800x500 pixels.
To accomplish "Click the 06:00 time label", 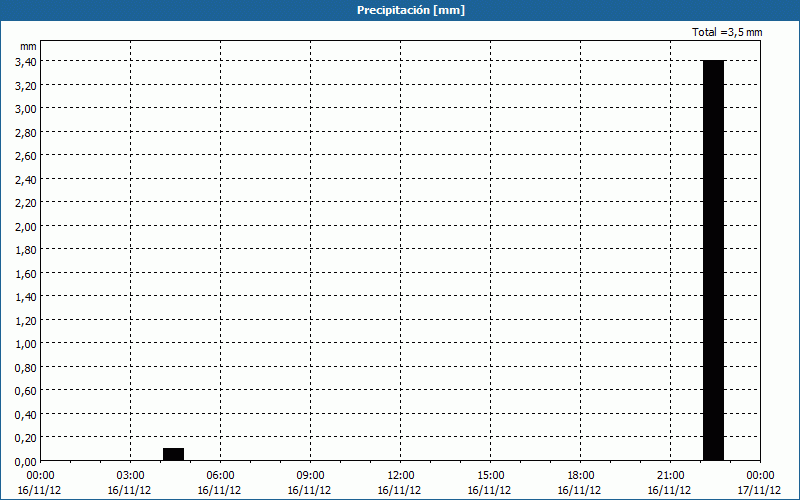I will [220, 476].
